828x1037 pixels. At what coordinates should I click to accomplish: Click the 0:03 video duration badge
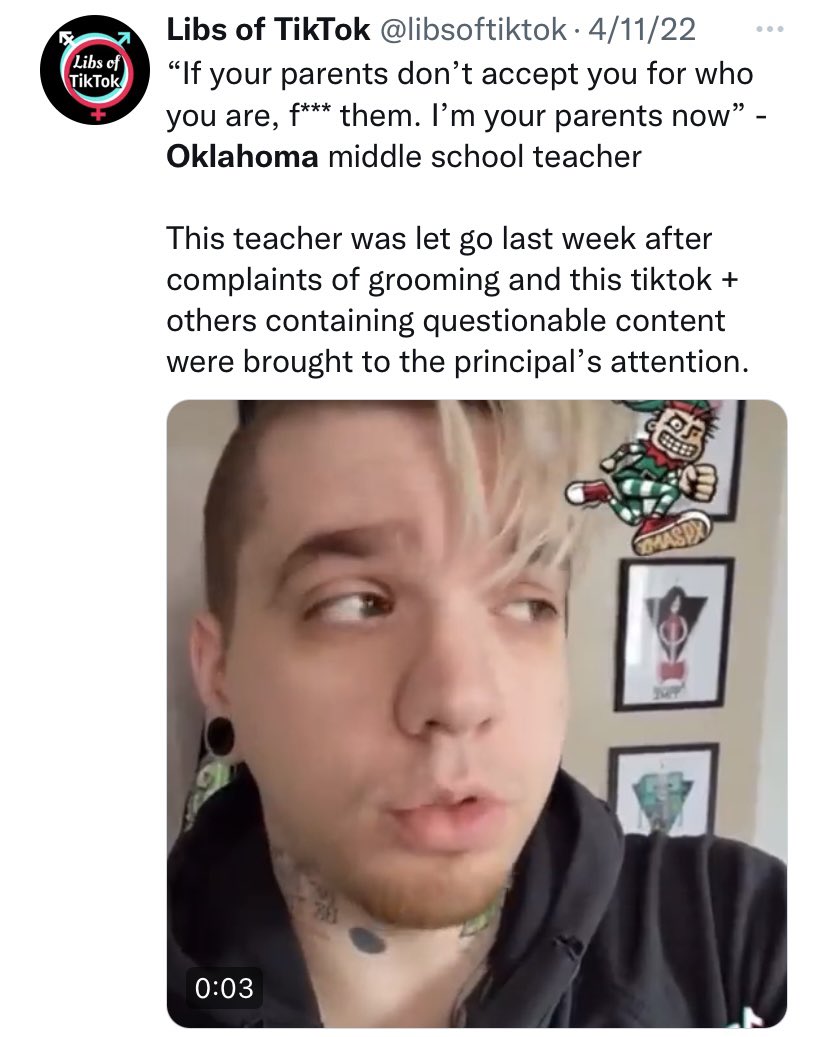point(224,988)
